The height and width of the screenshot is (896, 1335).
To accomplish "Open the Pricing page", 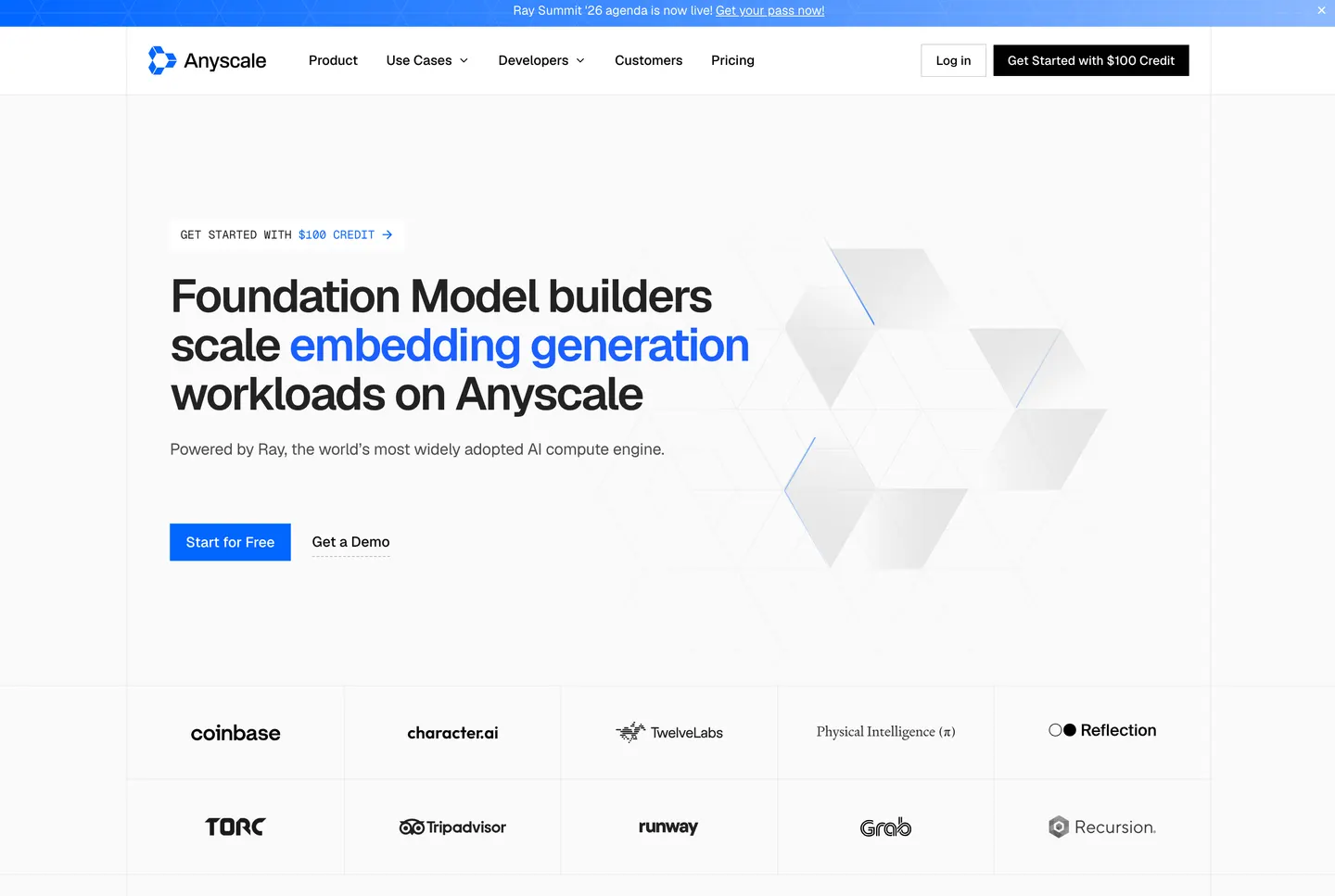I will coord(732,60).
